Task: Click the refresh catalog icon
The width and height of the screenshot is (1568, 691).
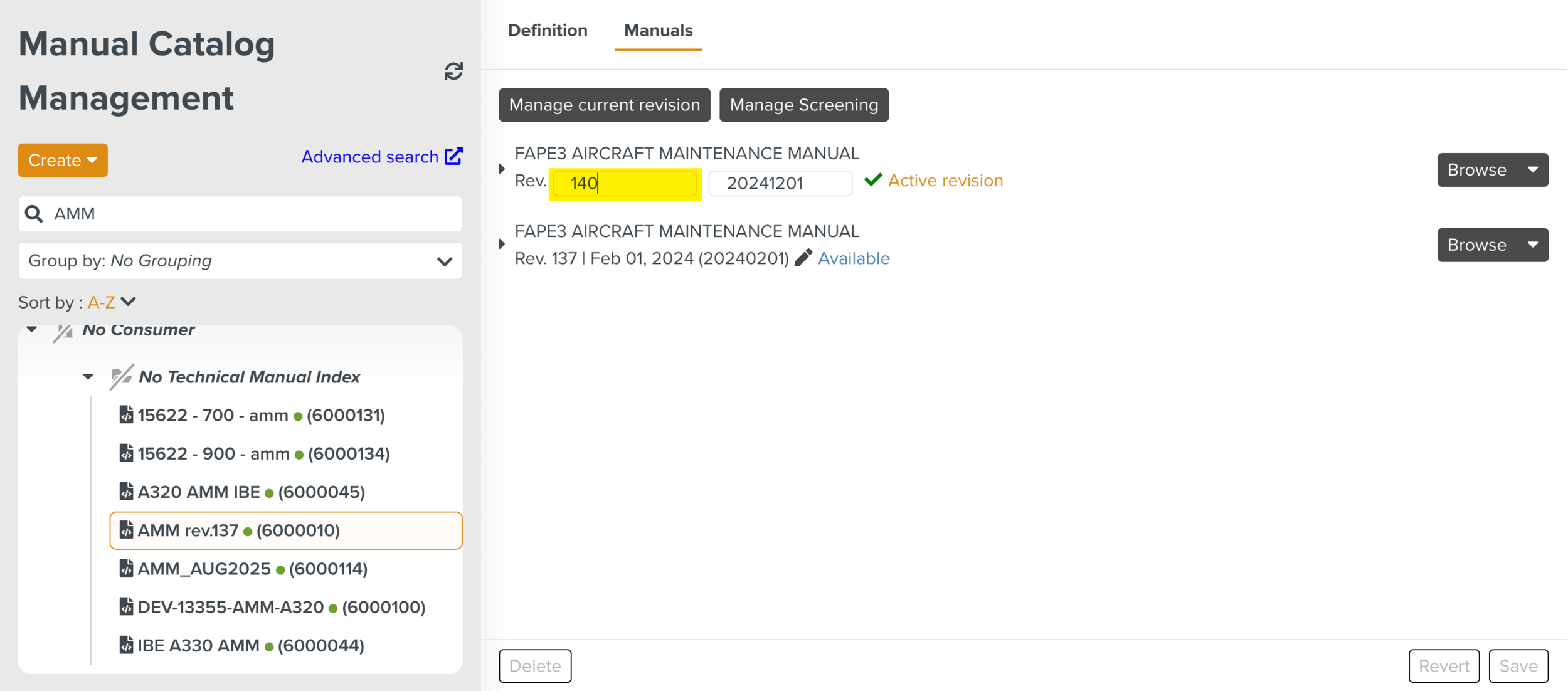Action: click(x=453, y=71)
